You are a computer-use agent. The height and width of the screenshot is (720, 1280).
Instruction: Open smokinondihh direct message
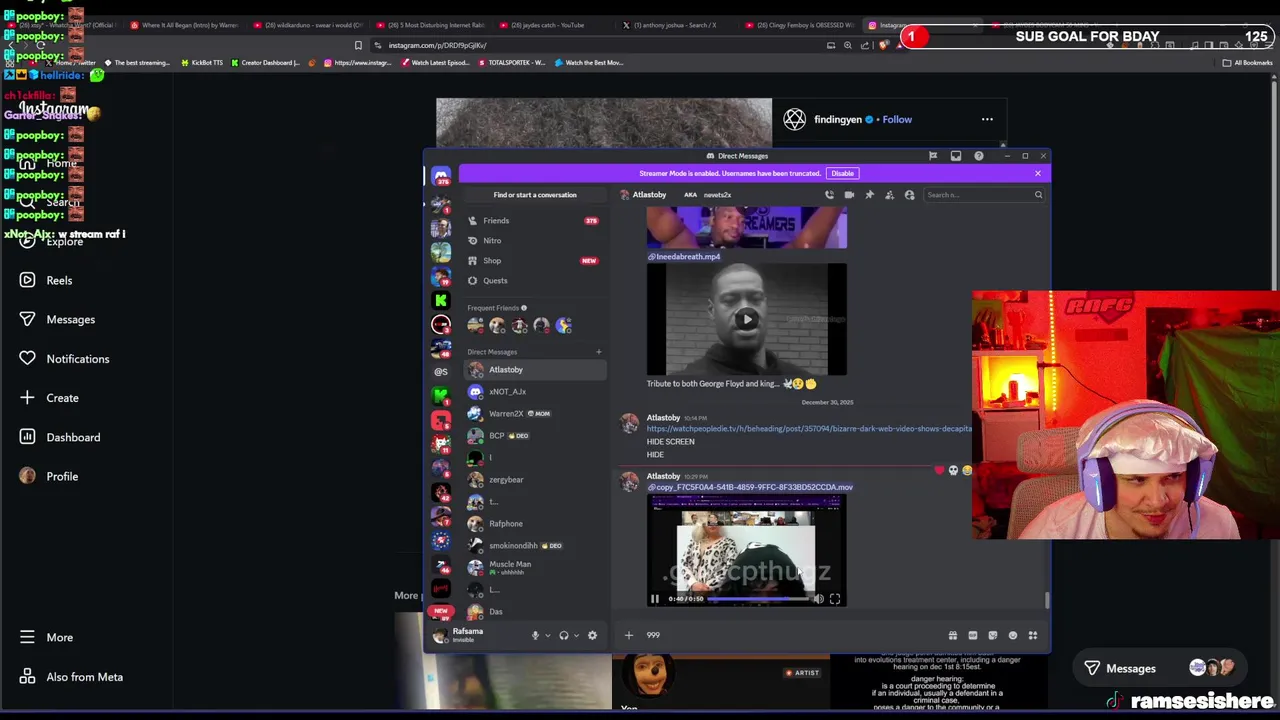(x=534, y=546)
